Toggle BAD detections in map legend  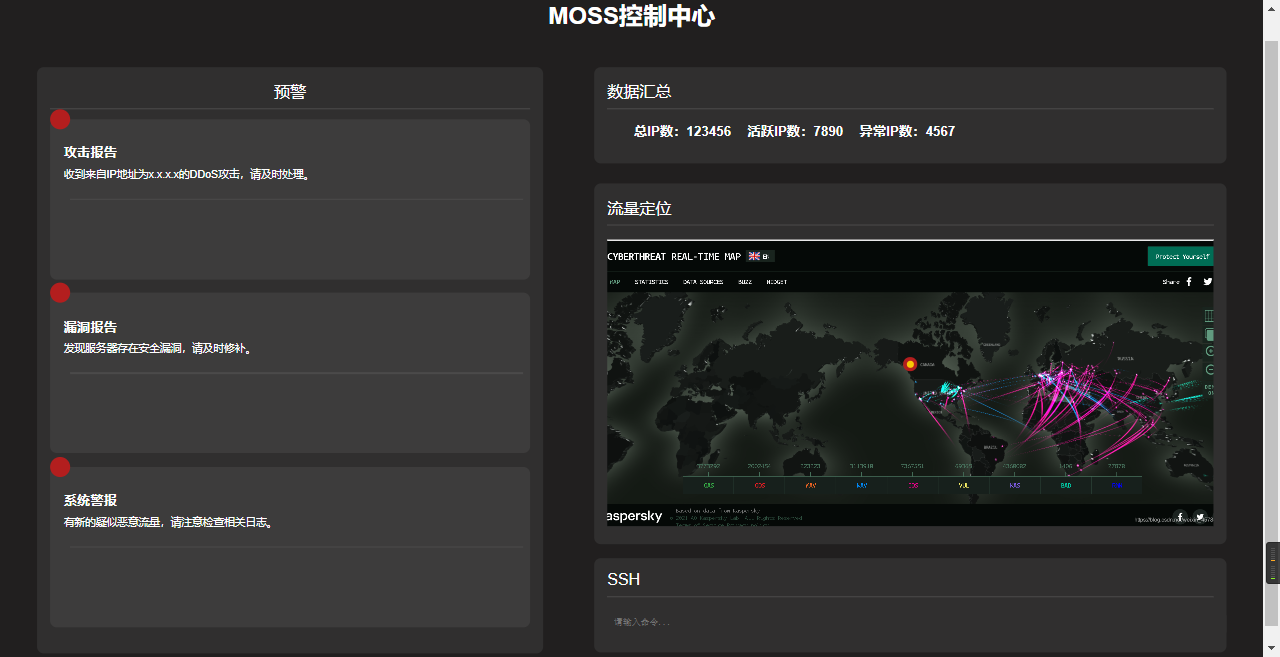(1066, 485)
